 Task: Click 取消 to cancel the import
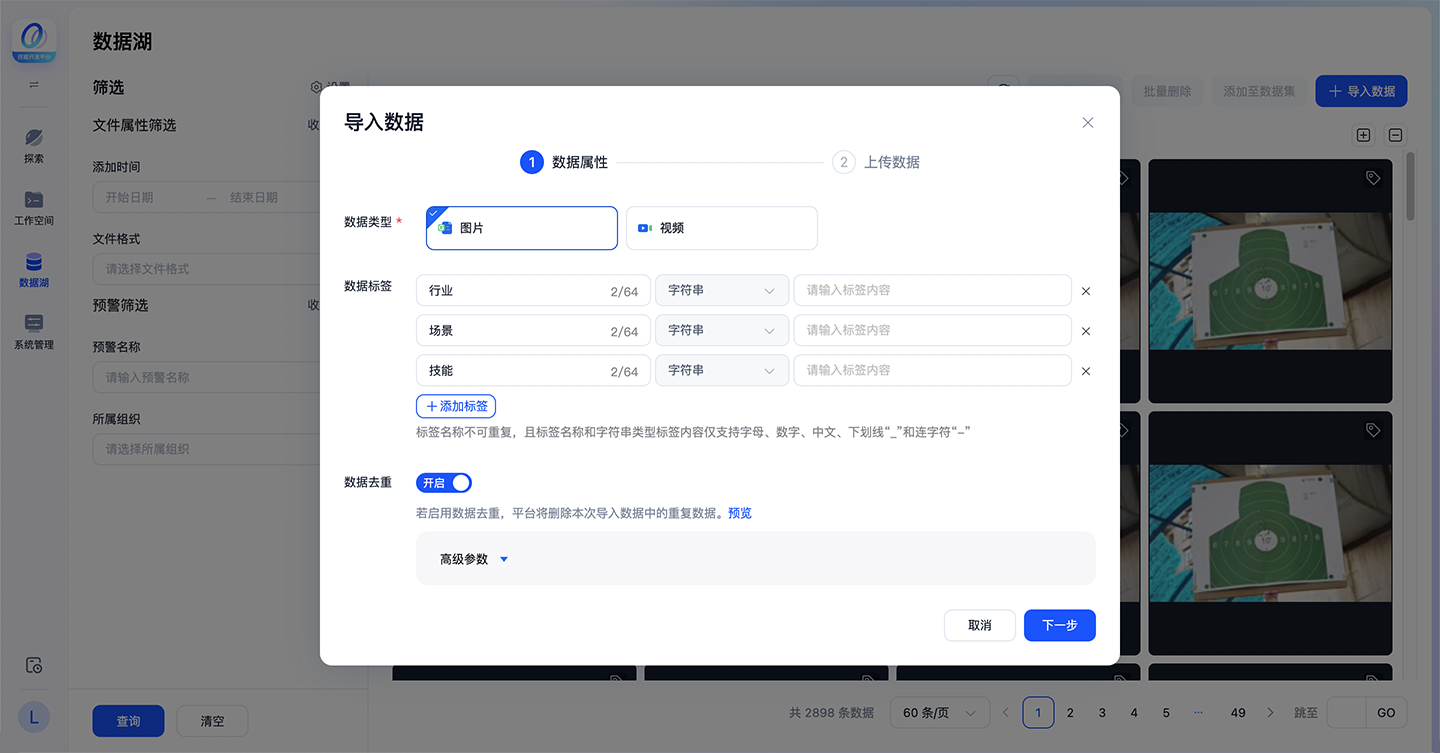pos(980,625)
